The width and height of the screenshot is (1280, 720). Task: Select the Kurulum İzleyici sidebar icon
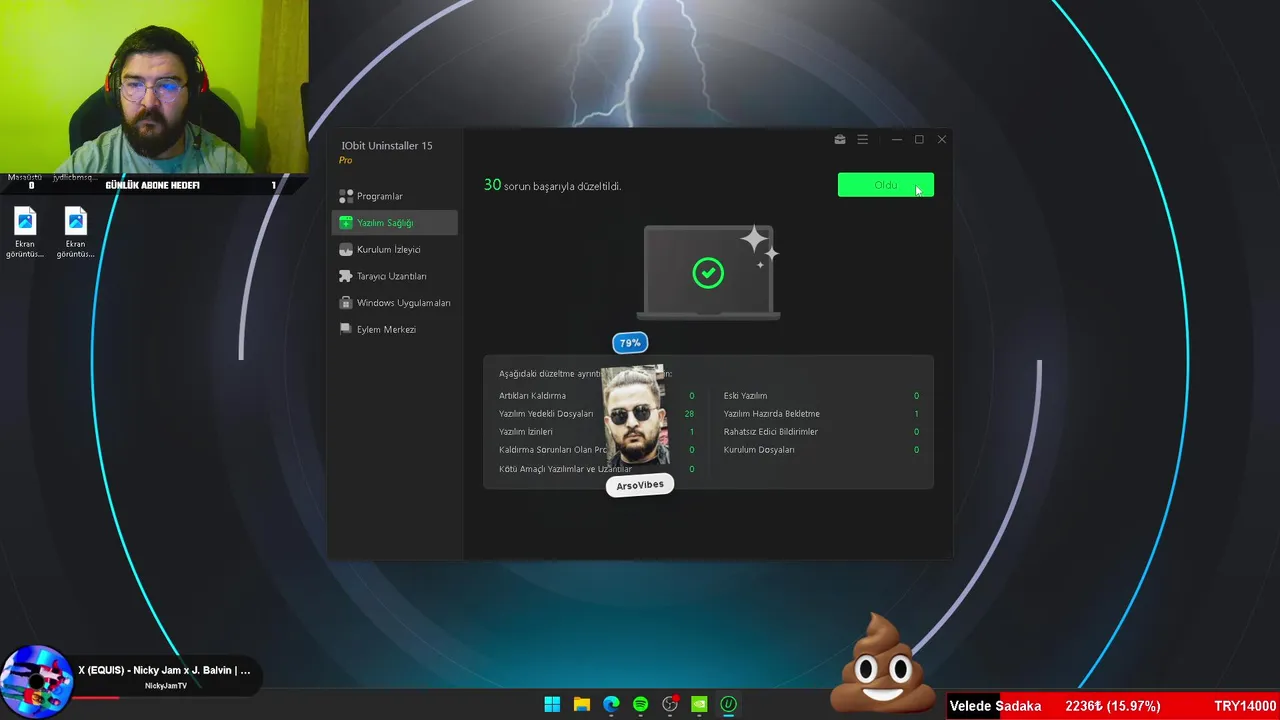click(346, 249)
